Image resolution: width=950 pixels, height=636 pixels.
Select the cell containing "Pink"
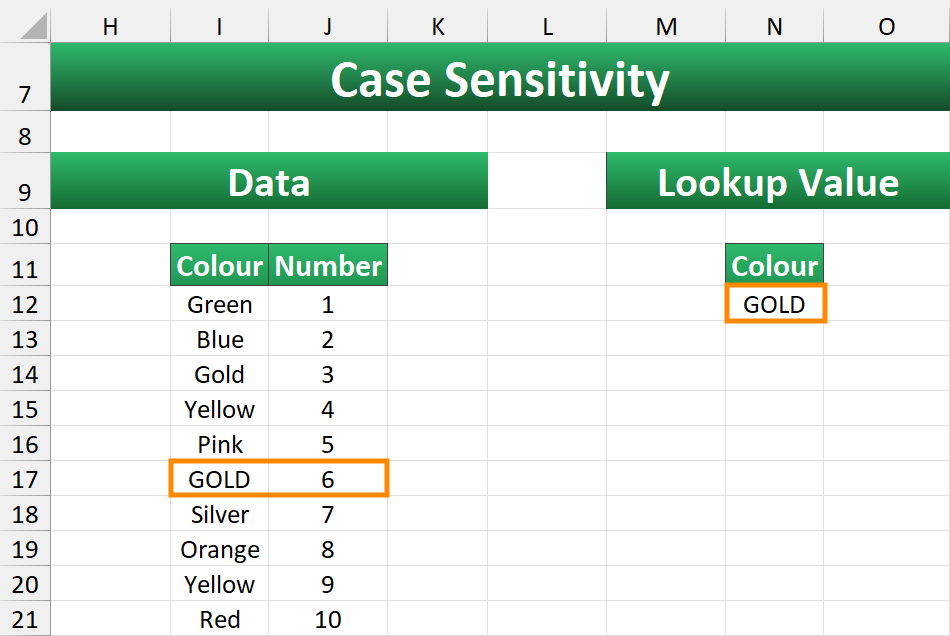tap(220, 445)
